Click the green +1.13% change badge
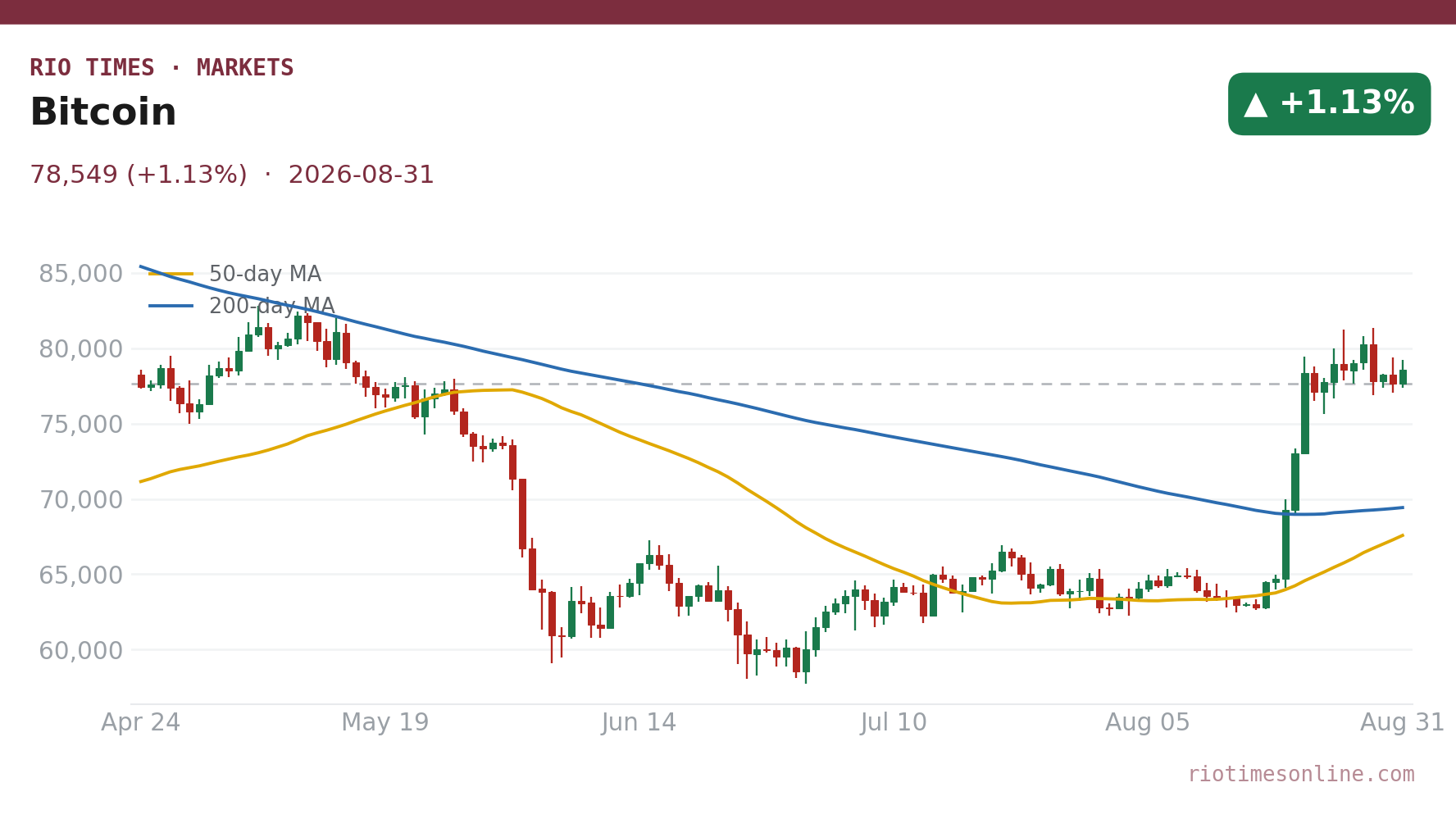This screenshot has height=819, width=1456. (1329, 104)
